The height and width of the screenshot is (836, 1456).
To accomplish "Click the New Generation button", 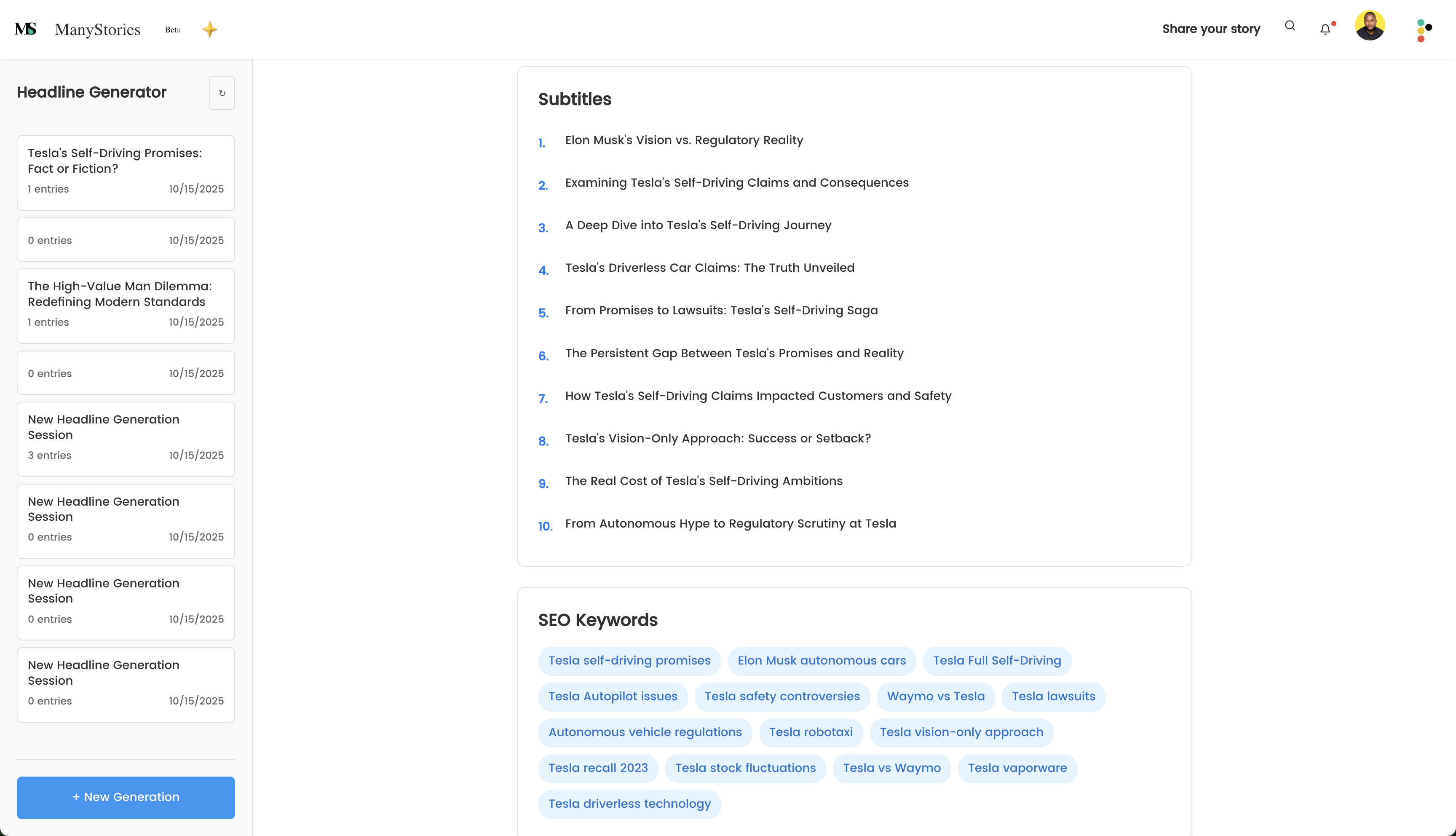I will [x=126, y=797].
